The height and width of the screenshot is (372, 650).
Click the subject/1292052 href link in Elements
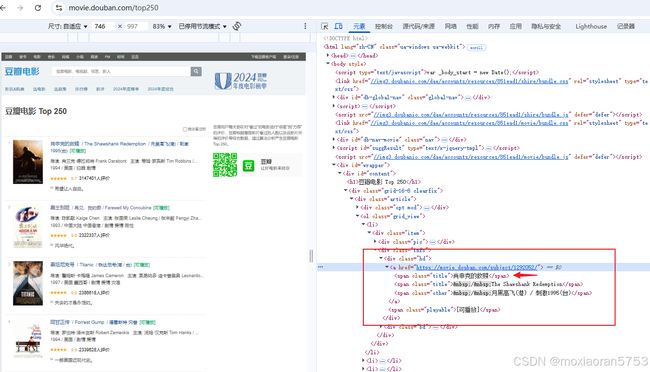click(477, 267)
